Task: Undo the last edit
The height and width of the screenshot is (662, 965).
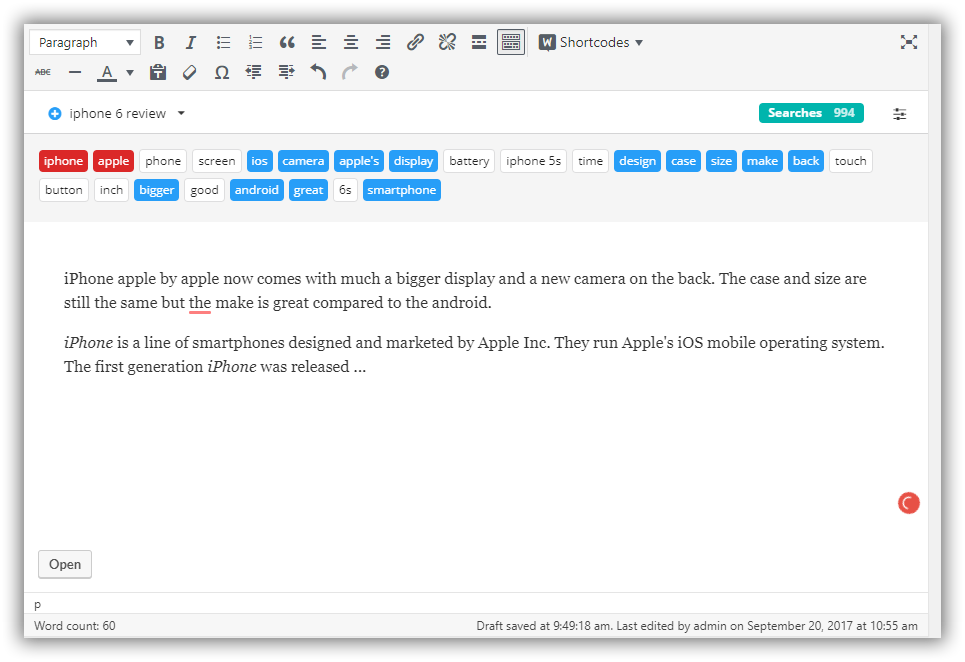Action: click(318, 73)
